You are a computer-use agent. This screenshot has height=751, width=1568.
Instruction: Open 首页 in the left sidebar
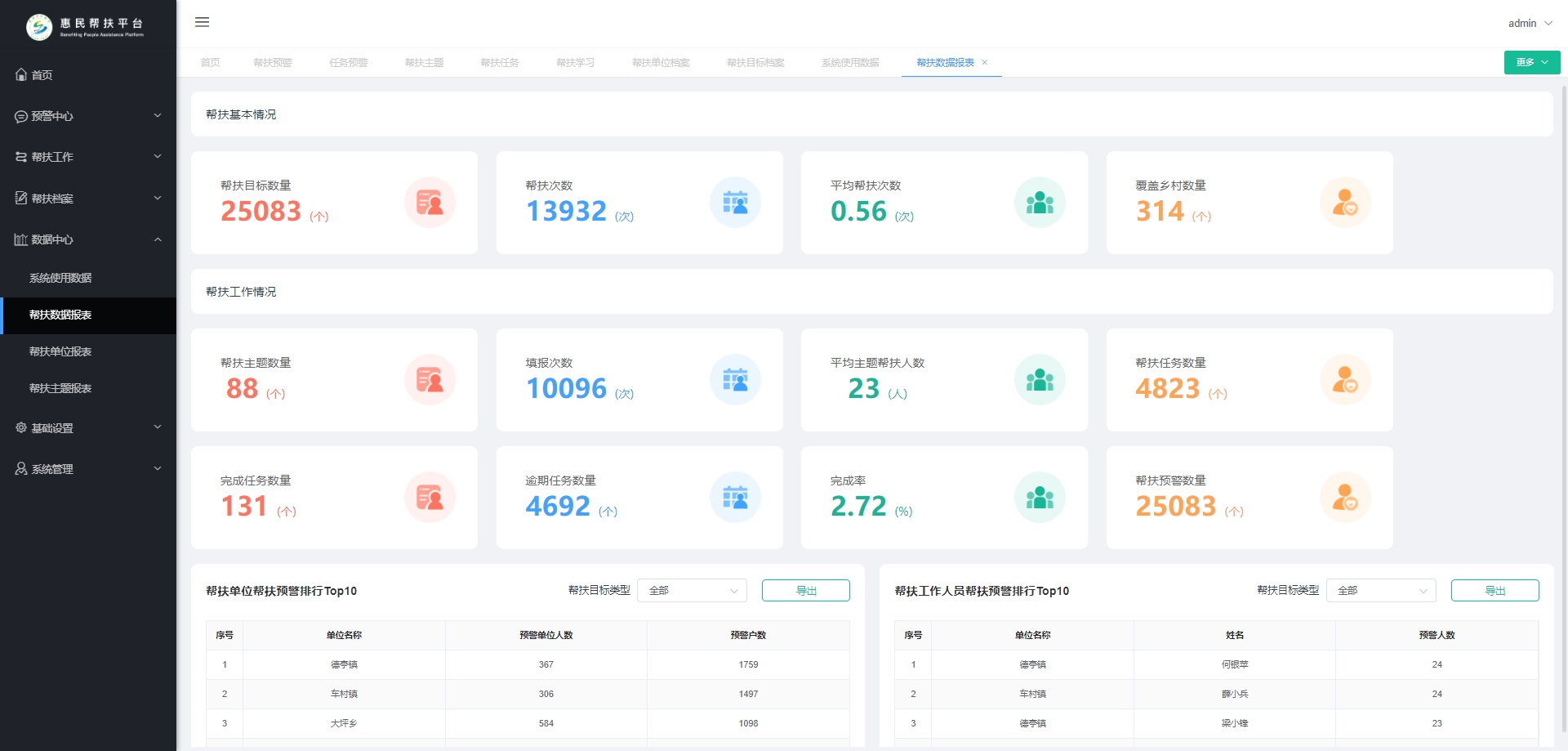(x=88, y=74)
